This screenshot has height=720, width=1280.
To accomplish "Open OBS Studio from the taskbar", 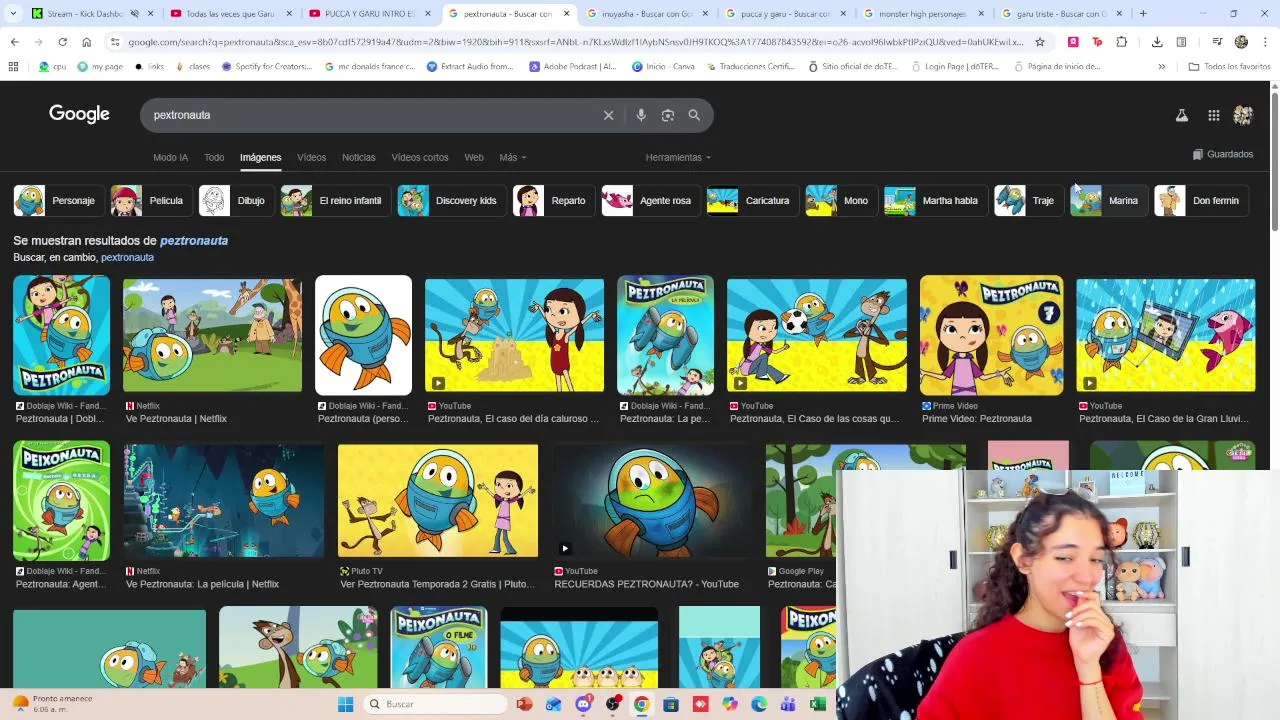I will tap(613, 704).
